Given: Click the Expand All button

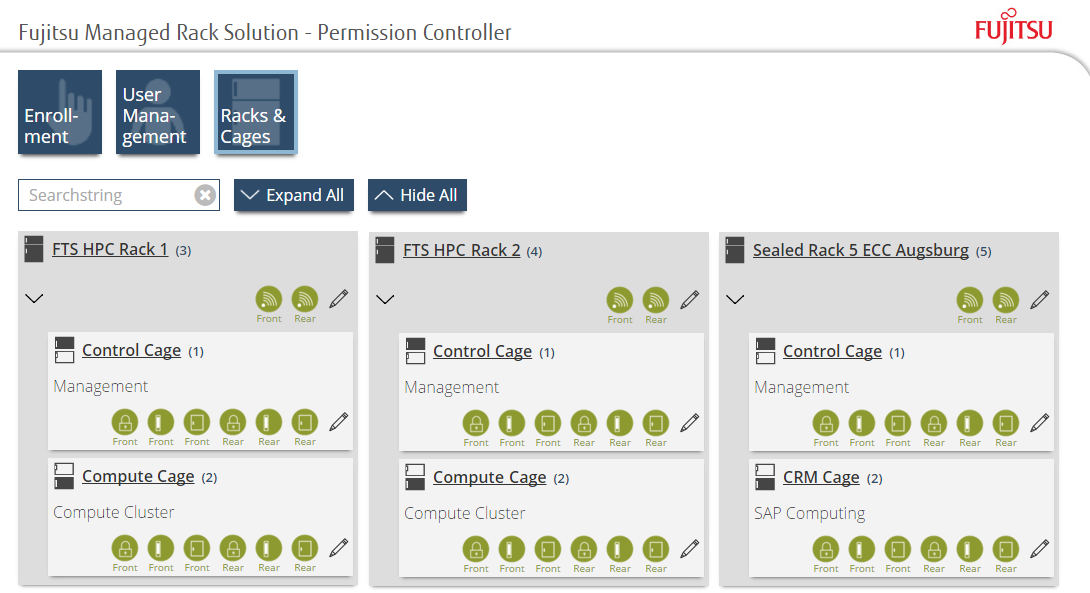Looking at the screenshot, I should click(x=294, y=195).
